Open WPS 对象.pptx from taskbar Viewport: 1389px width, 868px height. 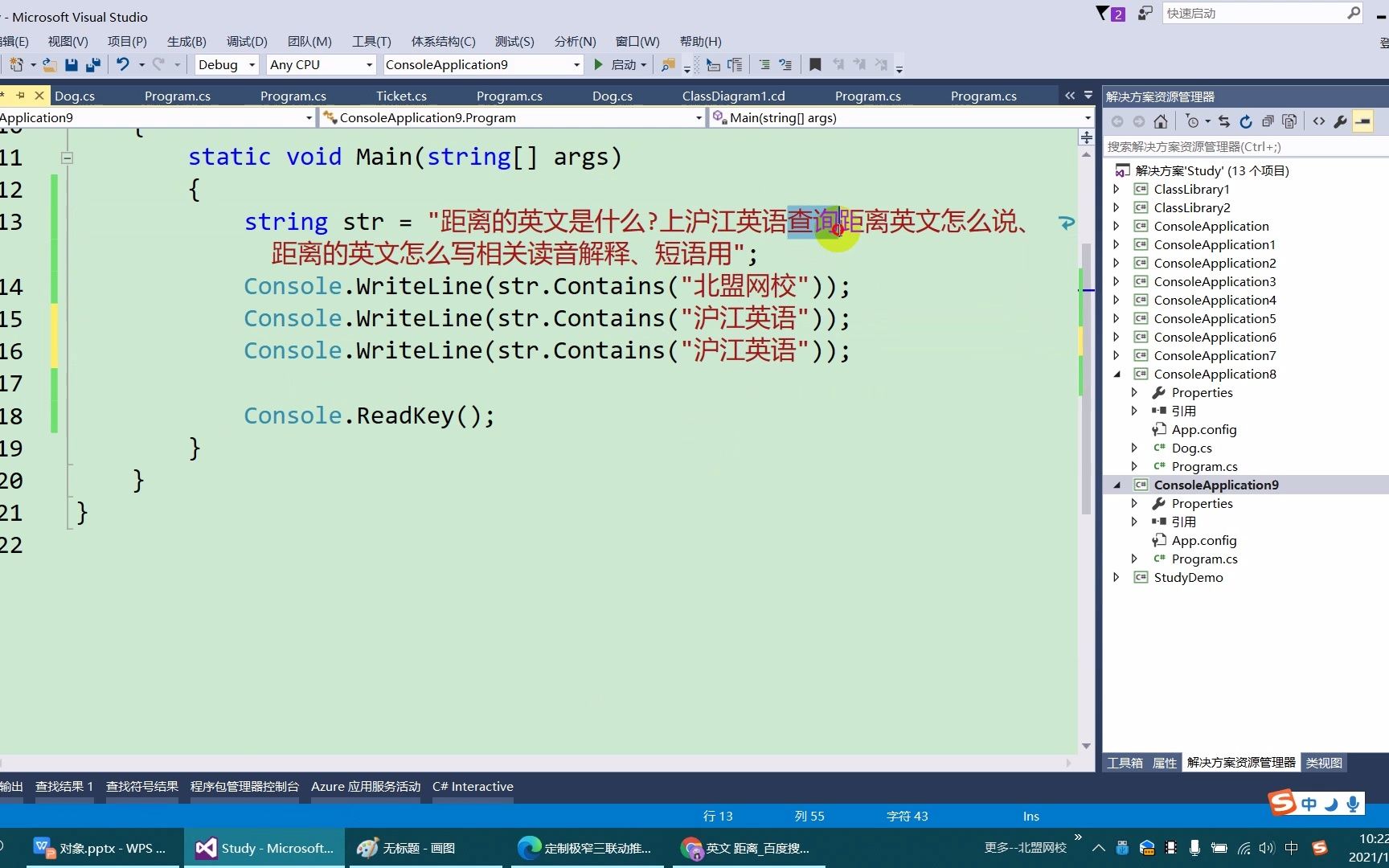100,848
